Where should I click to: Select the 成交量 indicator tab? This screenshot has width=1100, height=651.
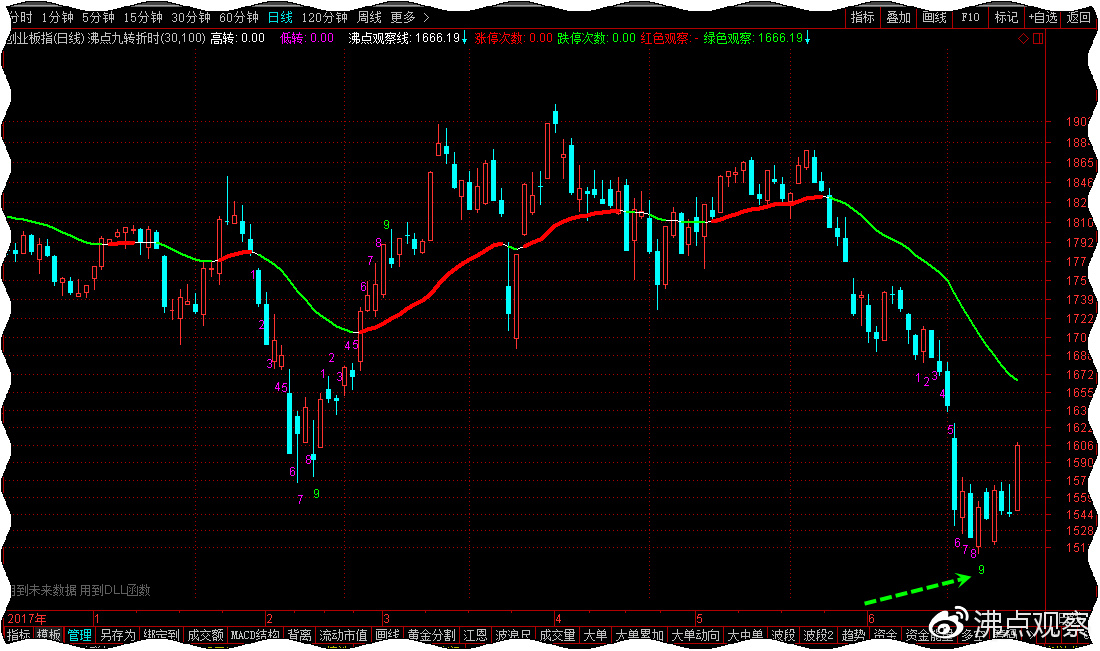coord(557,635)
